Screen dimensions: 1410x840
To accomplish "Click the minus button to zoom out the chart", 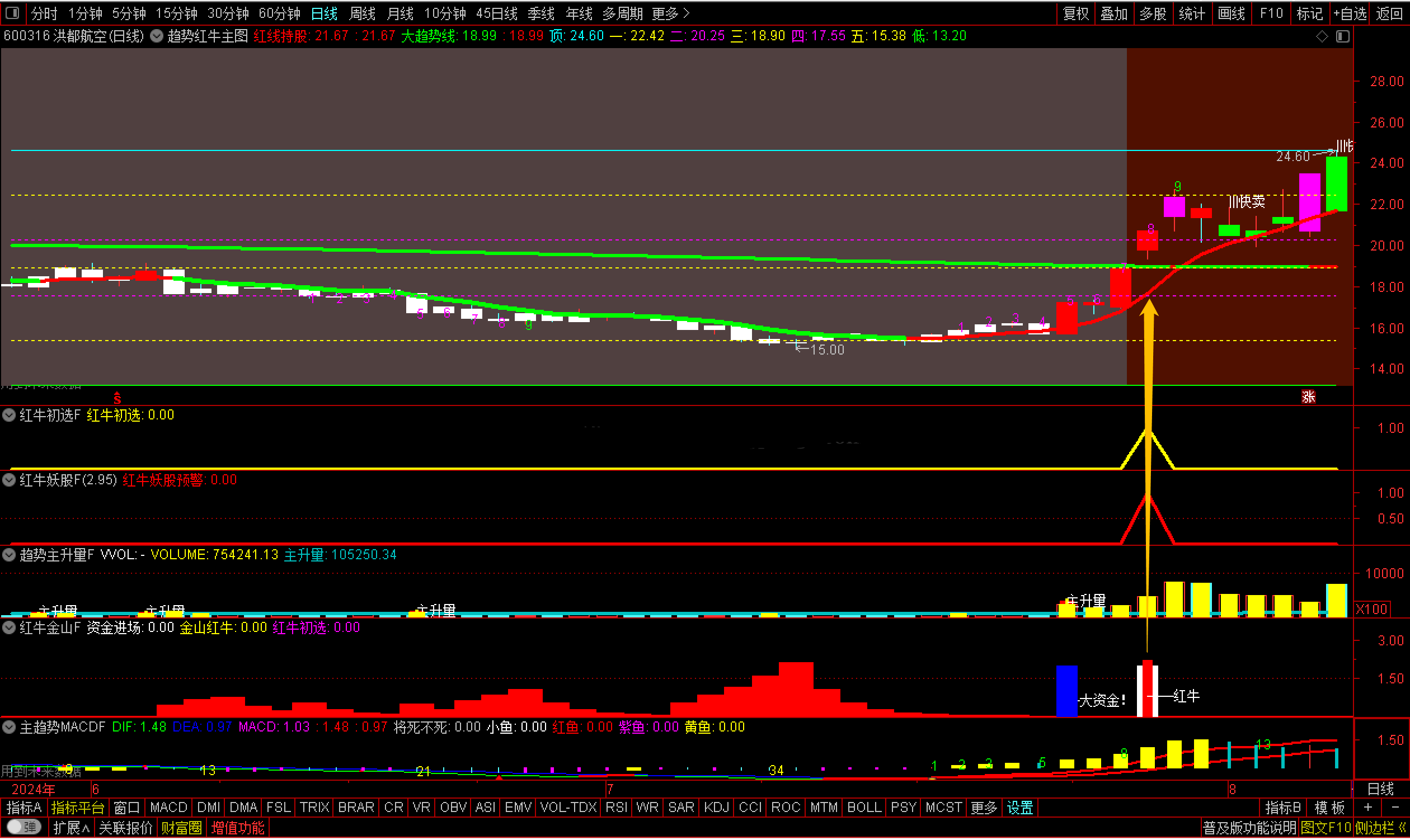I will click(1395, 808).
